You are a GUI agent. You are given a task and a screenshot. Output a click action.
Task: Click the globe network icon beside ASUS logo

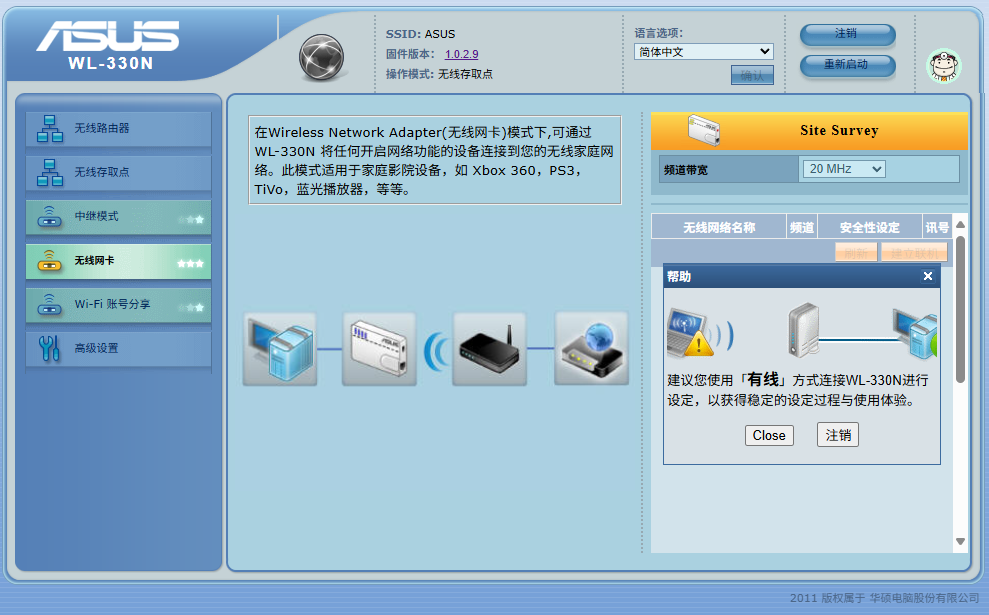pos(321,57)
